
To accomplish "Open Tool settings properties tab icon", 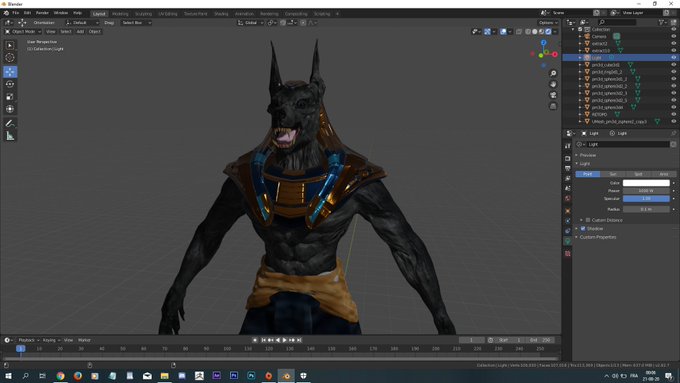I will click(568, 146).
